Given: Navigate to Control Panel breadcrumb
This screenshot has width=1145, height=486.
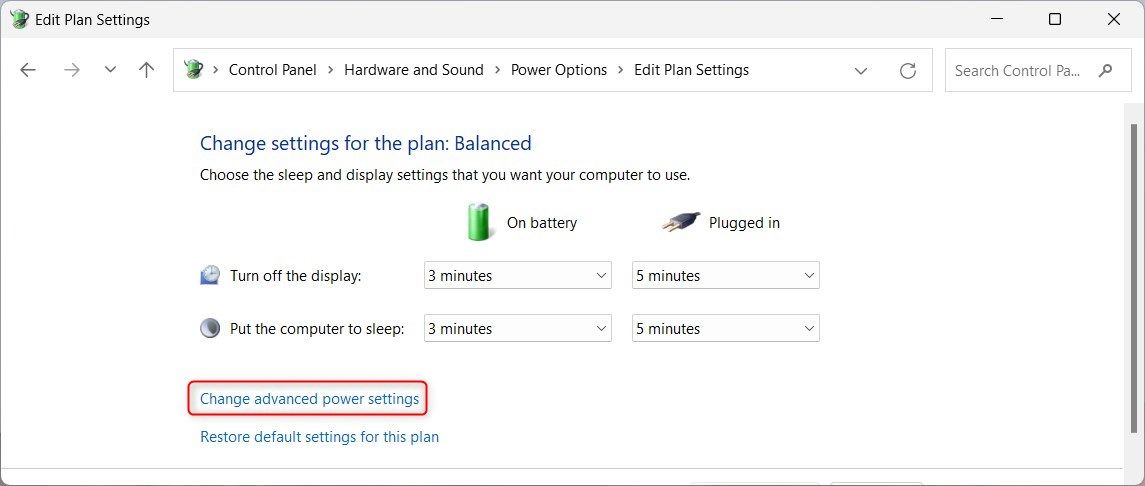Looking at the screenshot, I should (273, 70).
